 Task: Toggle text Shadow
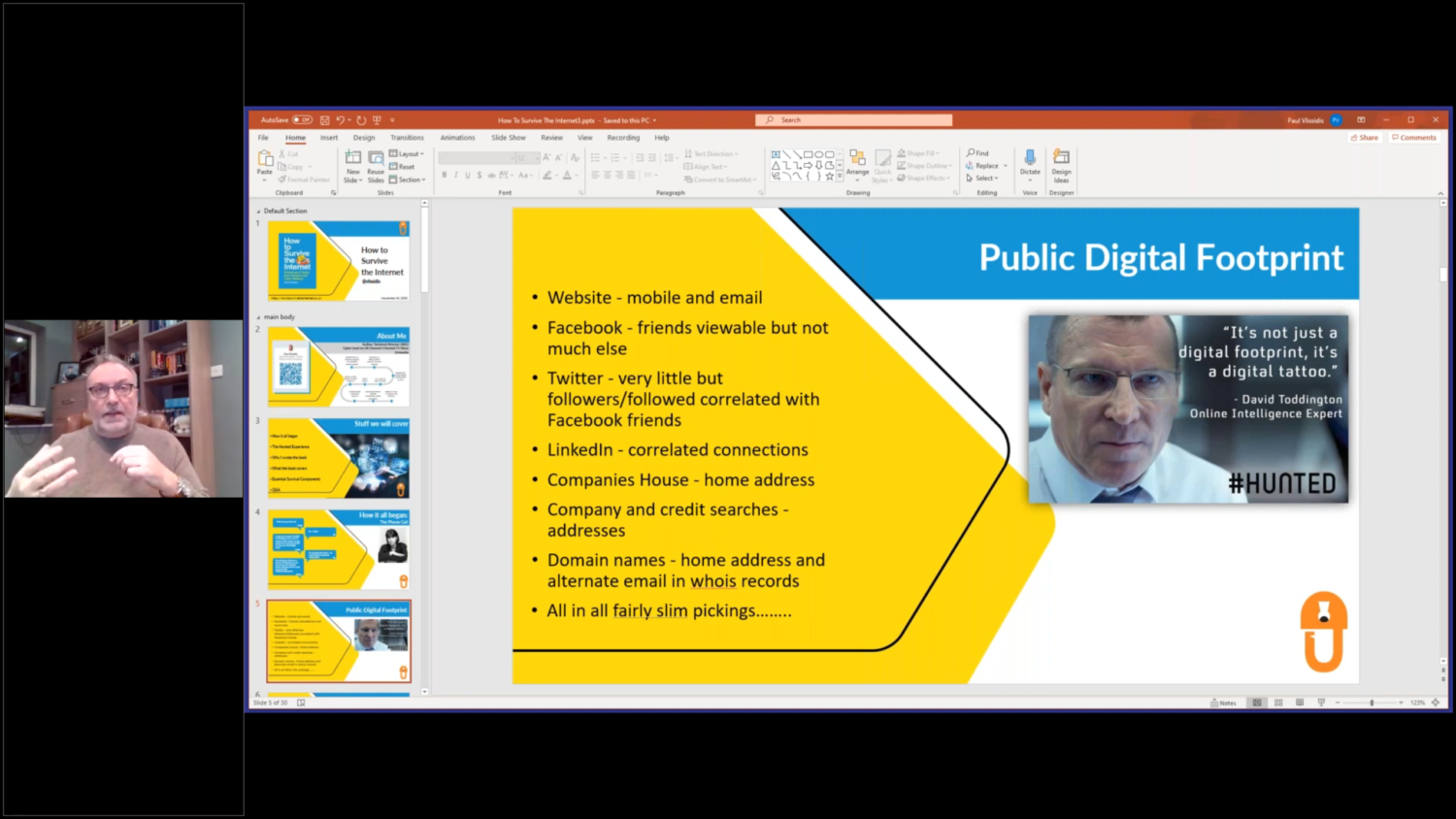point(480,176)
